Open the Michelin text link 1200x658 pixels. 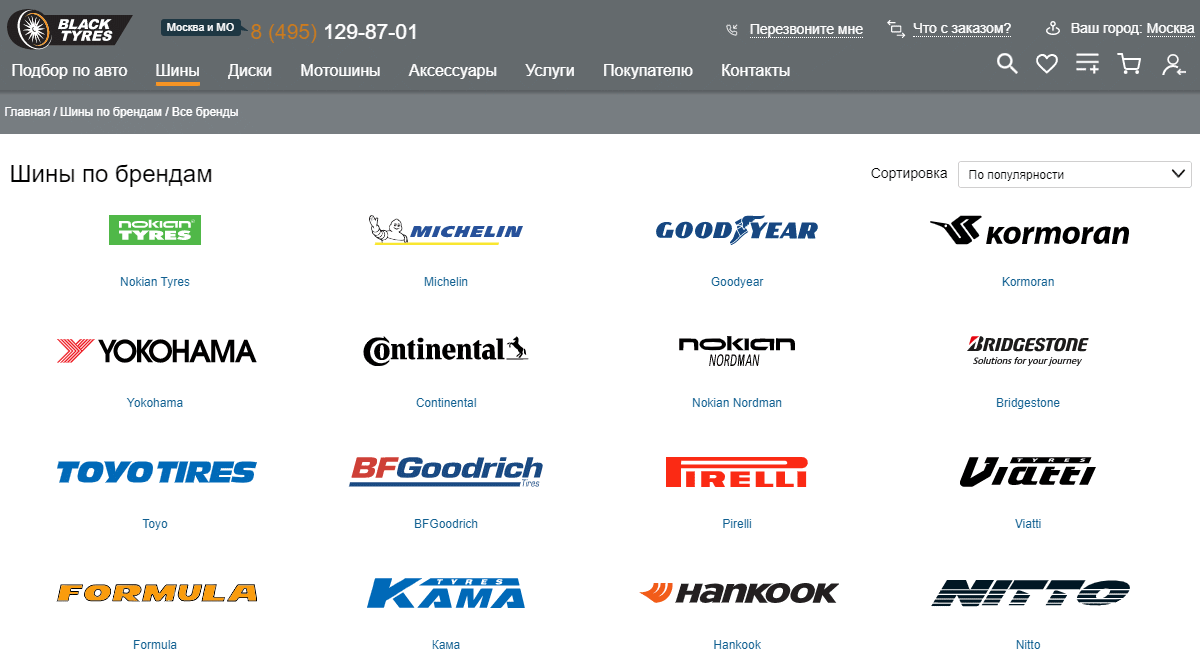(x=446, y=282)
